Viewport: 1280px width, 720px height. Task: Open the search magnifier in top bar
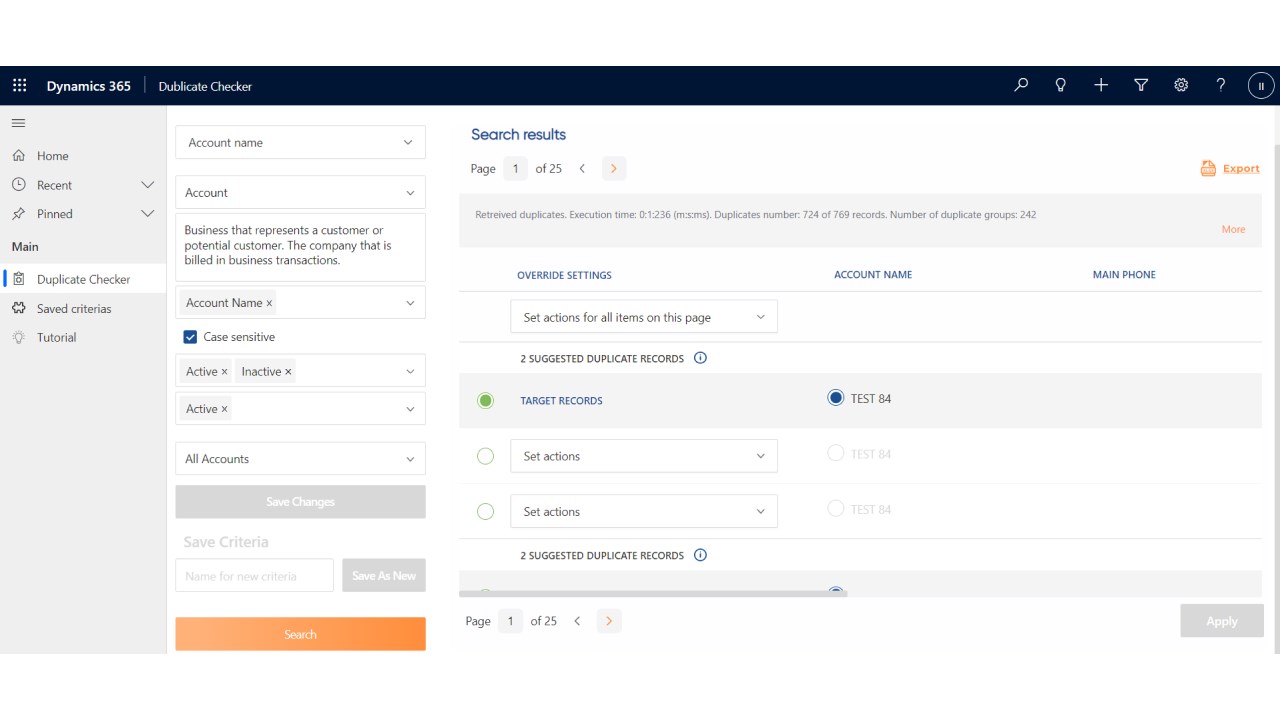pos(1021,85)
